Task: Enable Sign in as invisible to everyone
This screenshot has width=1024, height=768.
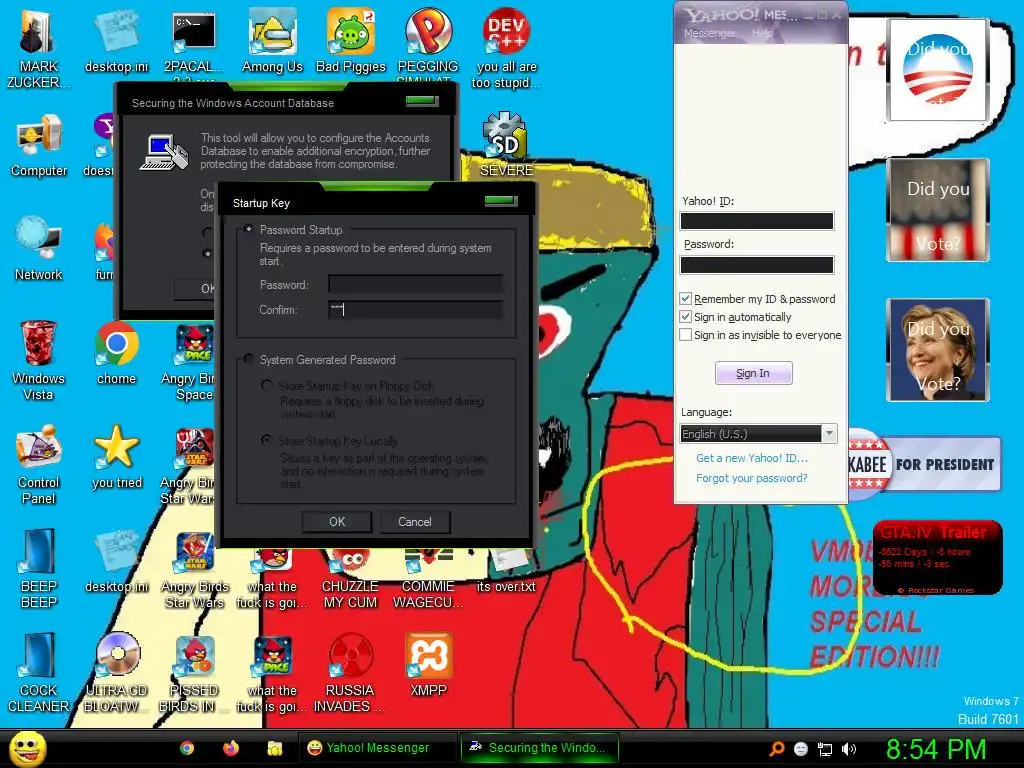Action: [686, 335]
